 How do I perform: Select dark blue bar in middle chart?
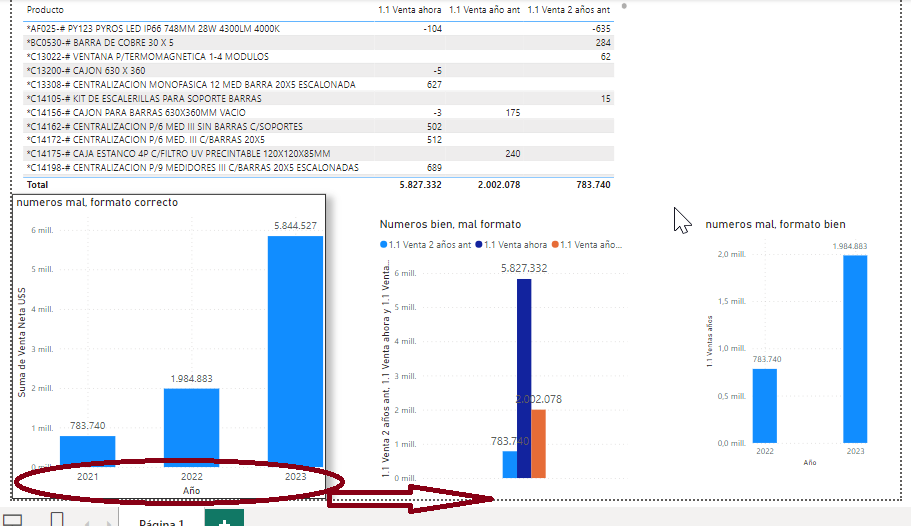coord(524,378)
